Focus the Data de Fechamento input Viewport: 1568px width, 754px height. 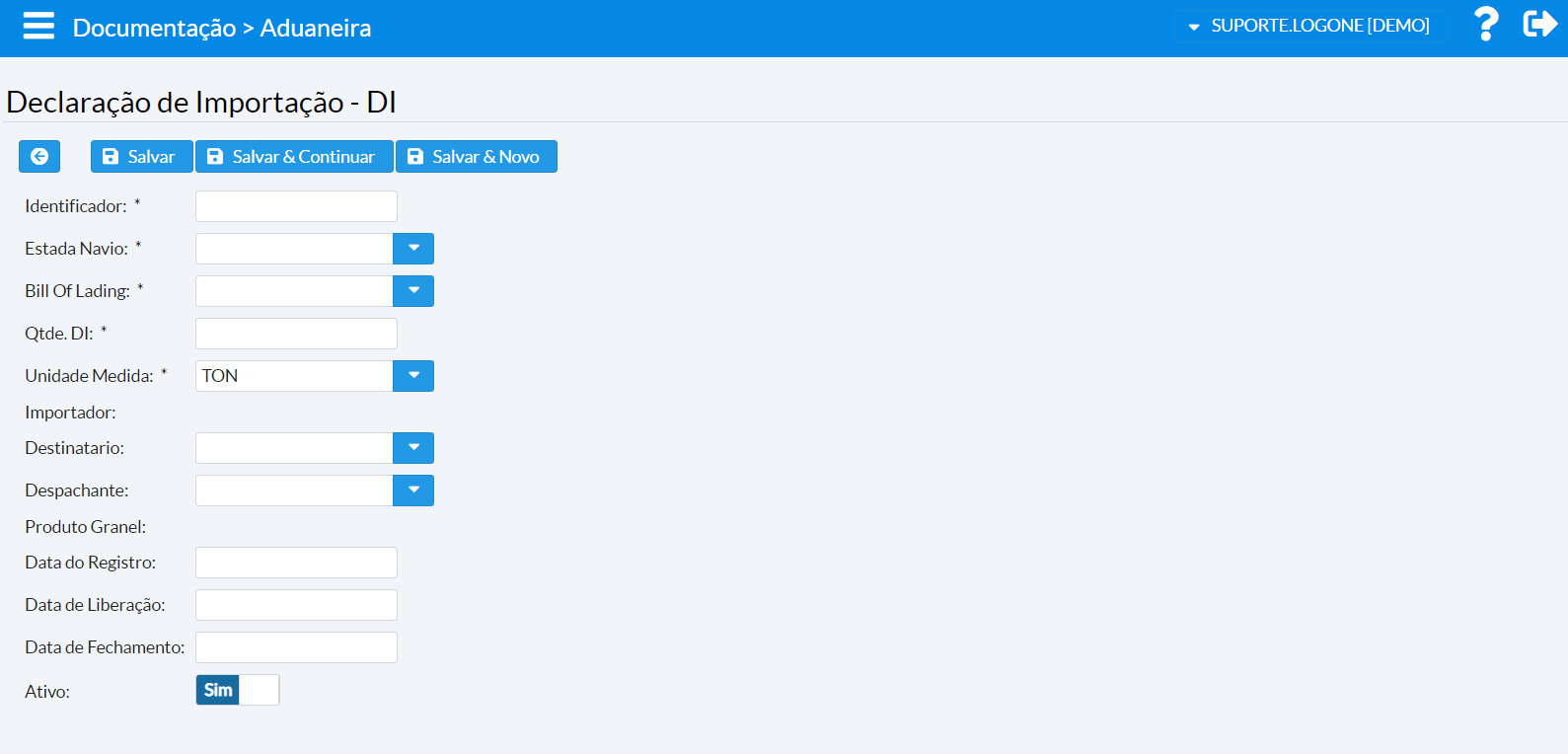296,647
